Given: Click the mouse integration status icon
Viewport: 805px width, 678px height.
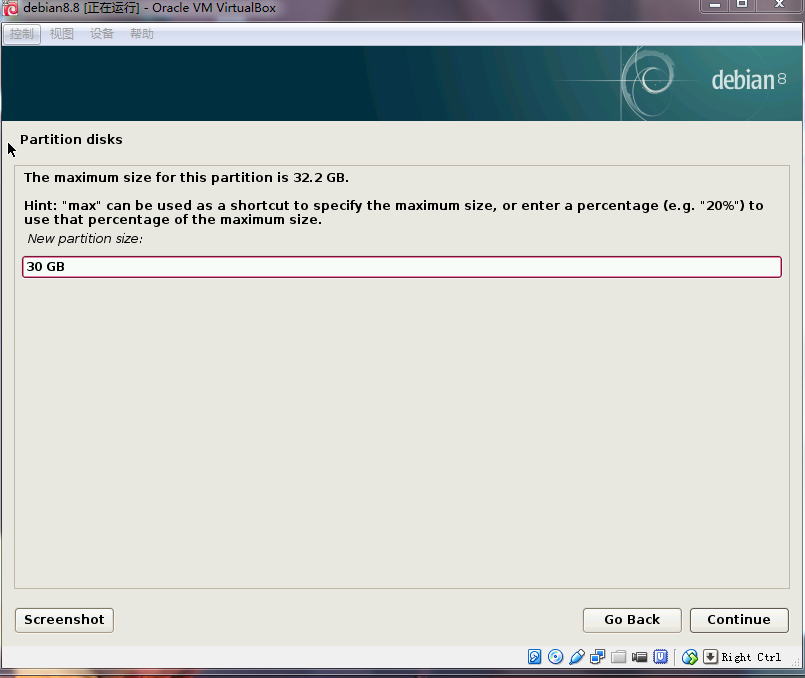Looking at the screenshot, I should pos(690,657).
